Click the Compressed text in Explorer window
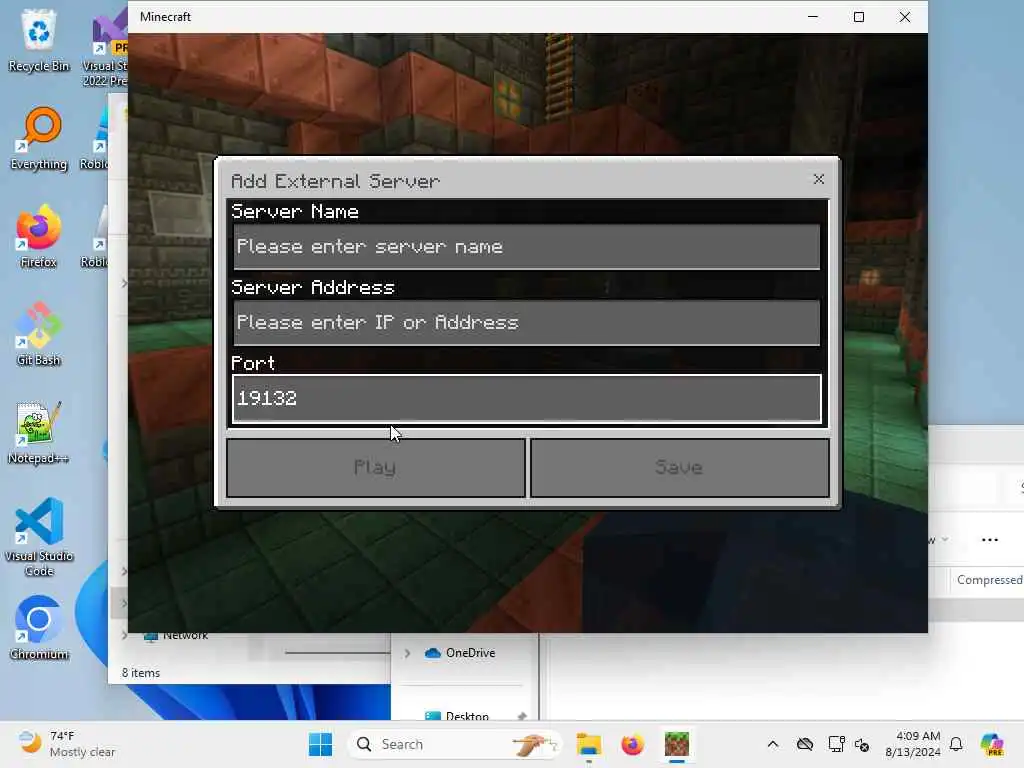 pyautogui.click(x=989, y=580)
